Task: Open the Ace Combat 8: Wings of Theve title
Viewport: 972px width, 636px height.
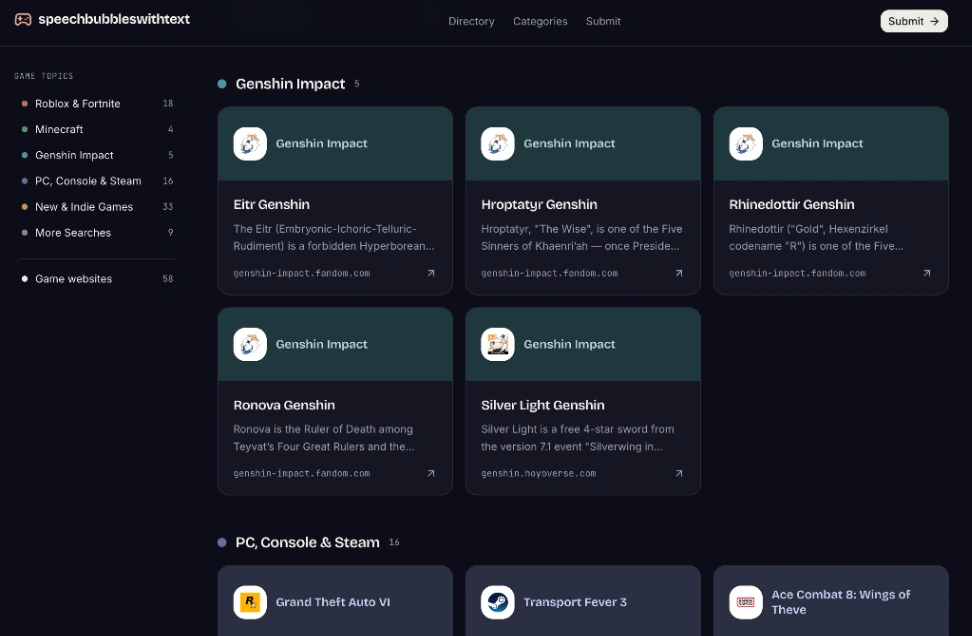Action: point(841,602)
